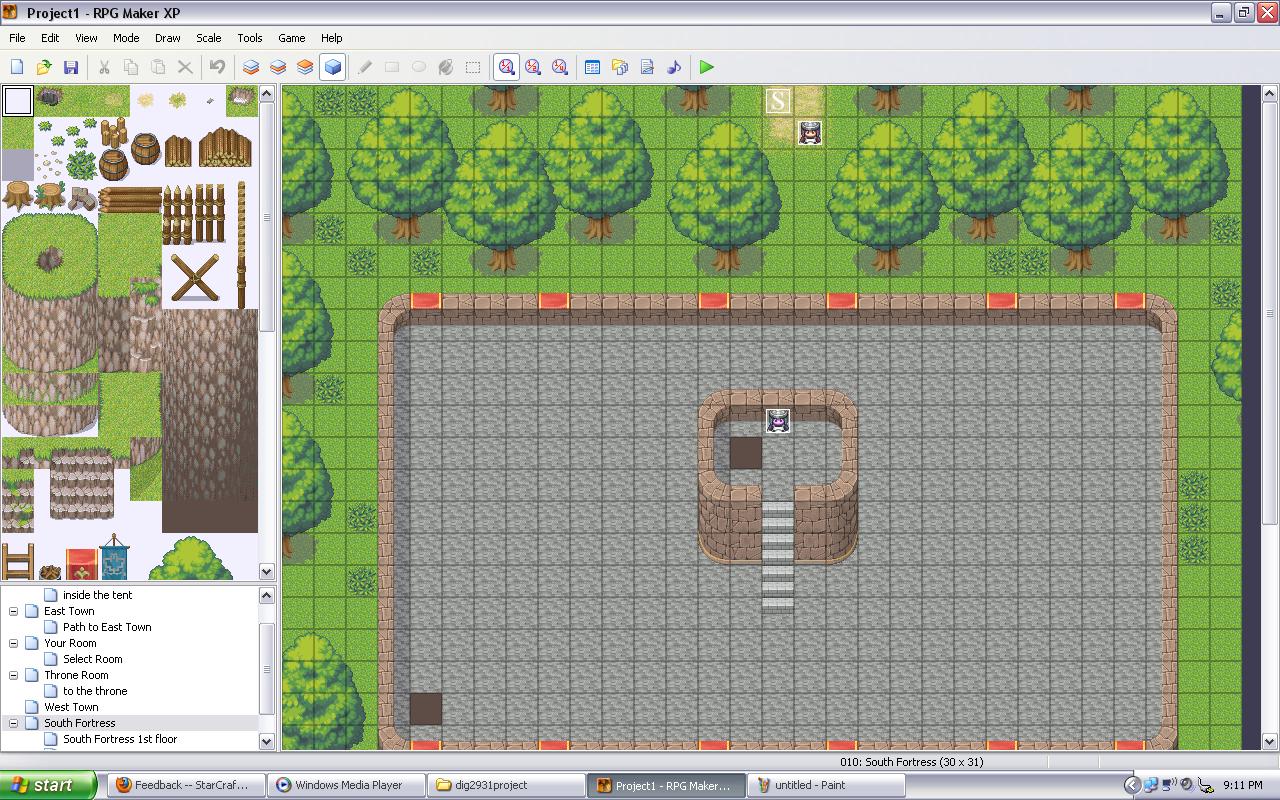1280x800 pixels.
Task: Open the Scale menu
Action: click(209, 38)
